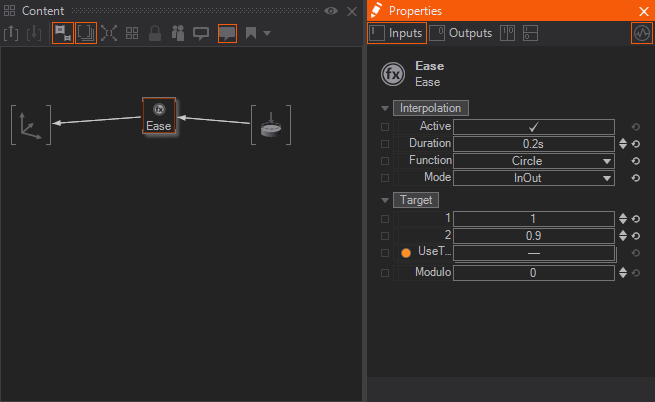
Task: Click the Target section header button
Action: pyautogui.click(x=413, y=200)
